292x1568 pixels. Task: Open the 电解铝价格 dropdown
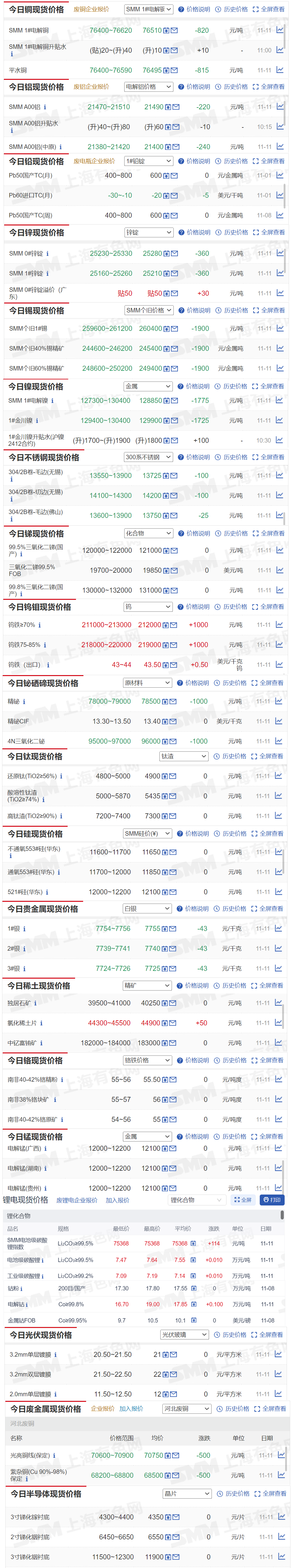pos(149,87)
